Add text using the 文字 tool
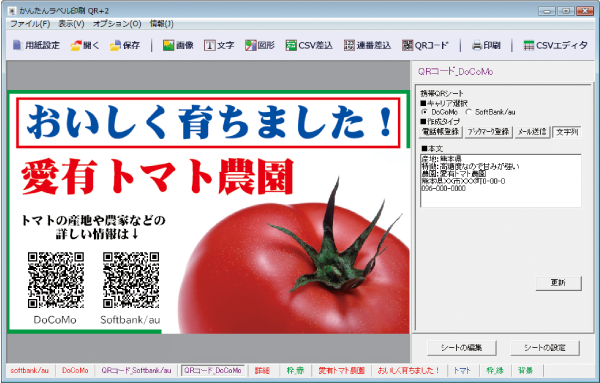This screenshot has width=600, height=383. (219, 46)
